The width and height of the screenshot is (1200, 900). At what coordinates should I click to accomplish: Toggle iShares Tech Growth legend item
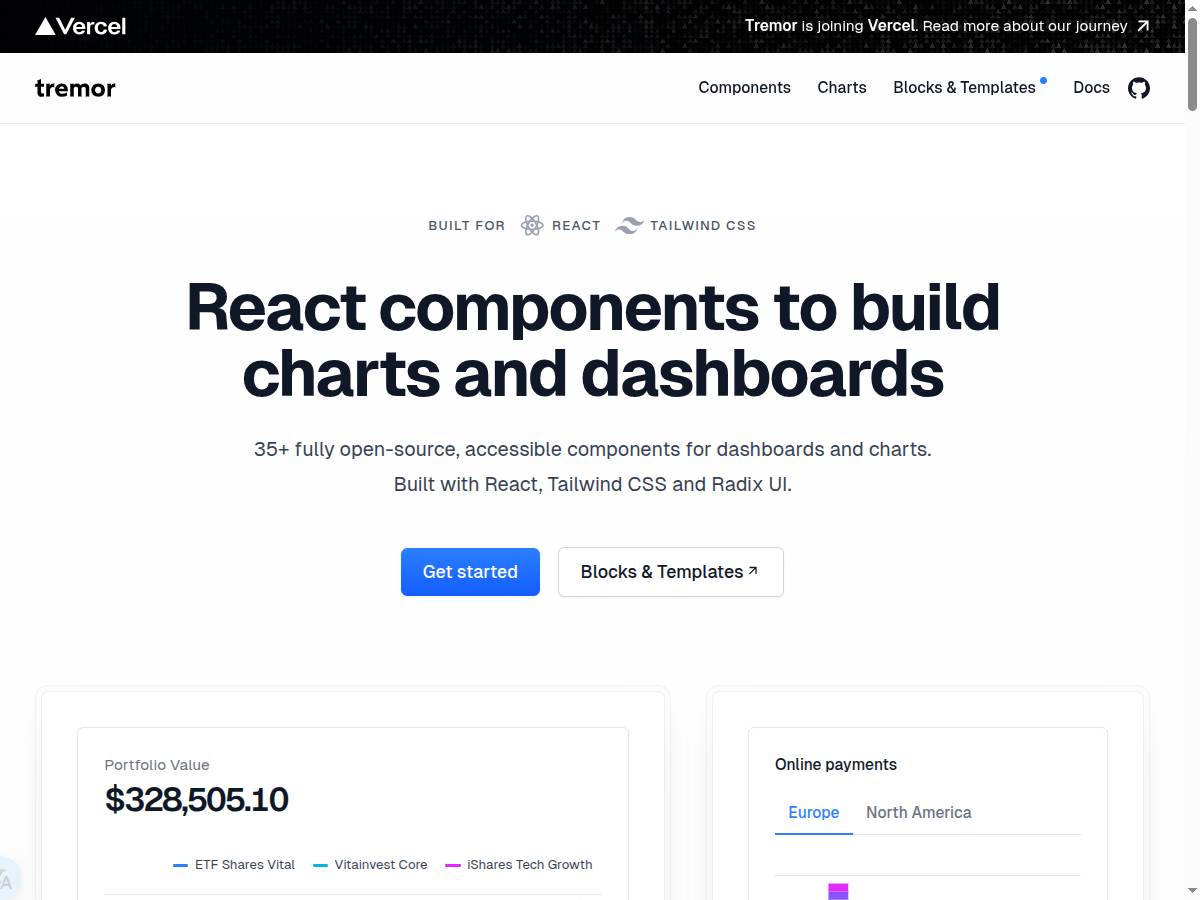pos(519,865)
